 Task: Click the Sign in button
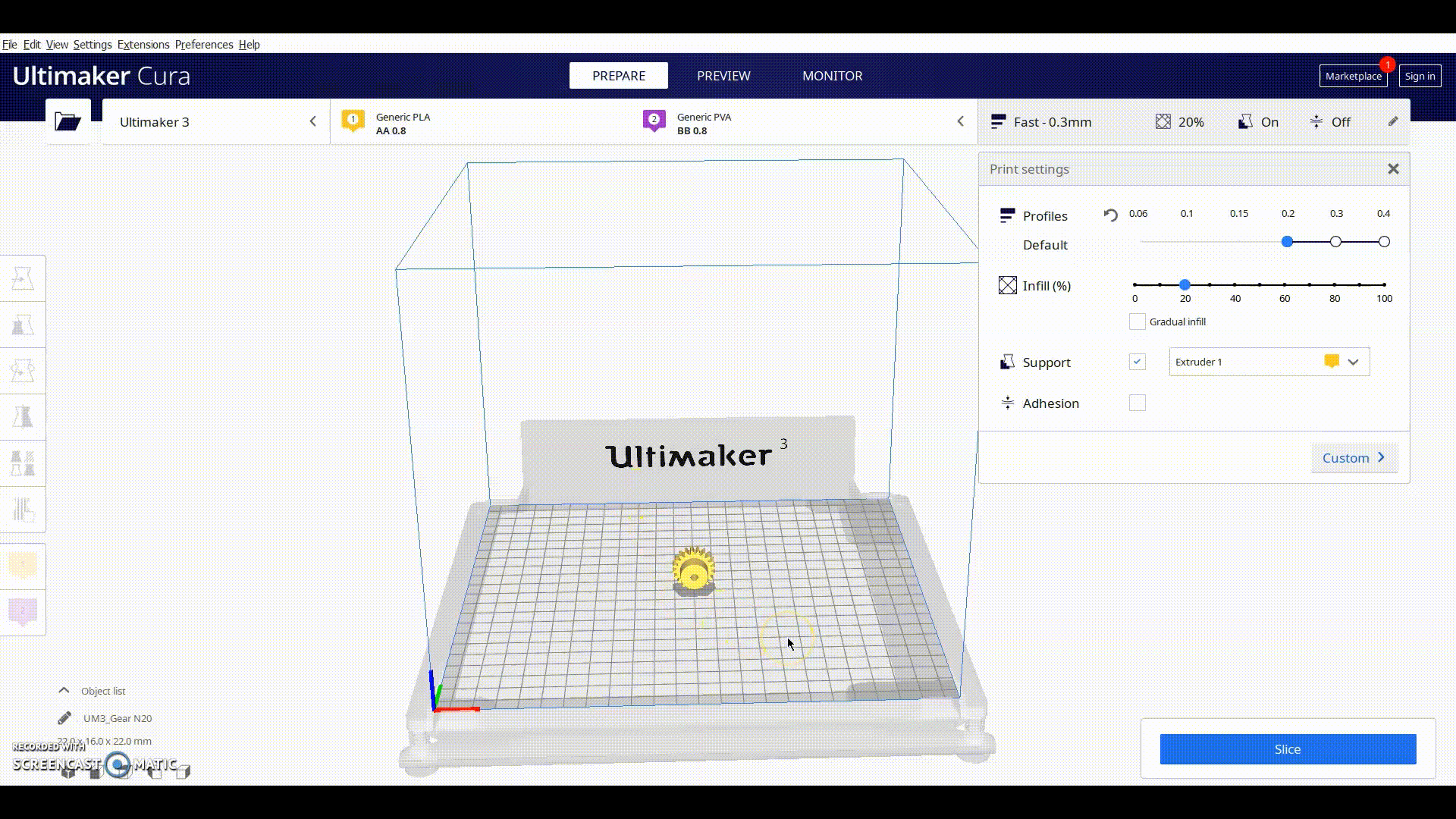[1420, 76]
